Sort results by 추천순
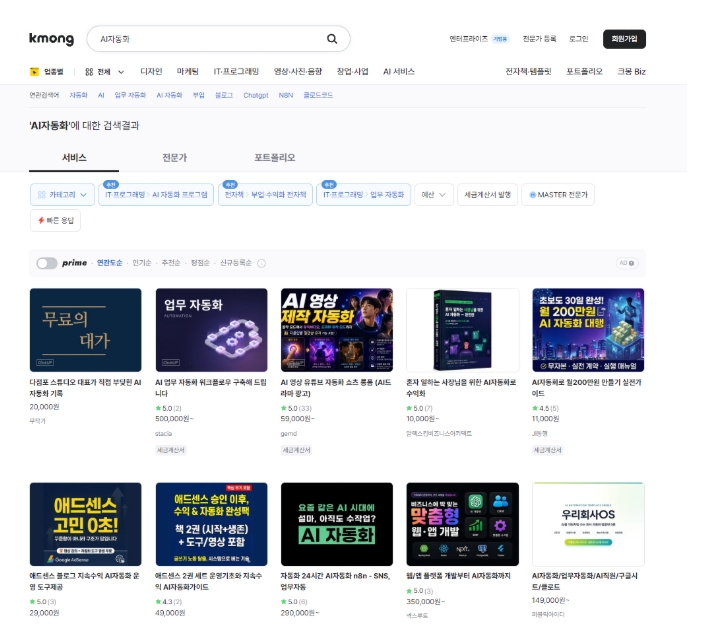Viewport: 705px width, 635px height. coord(171,263)
